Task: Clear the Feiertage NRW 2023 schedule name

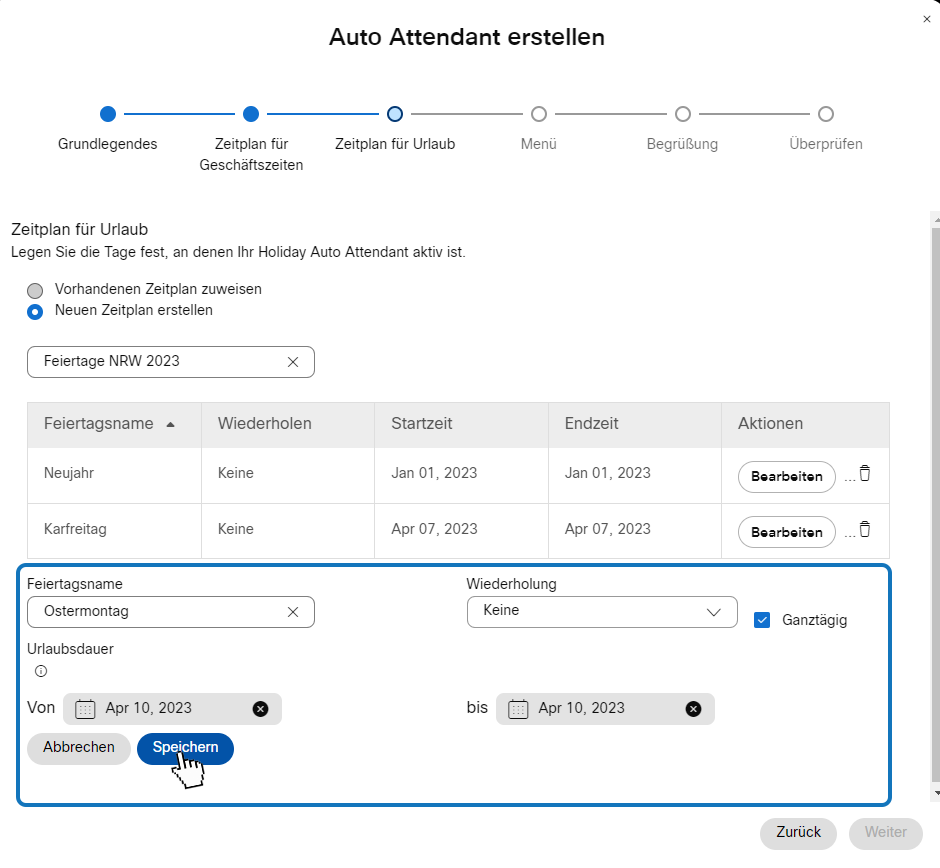Action: 293,362
